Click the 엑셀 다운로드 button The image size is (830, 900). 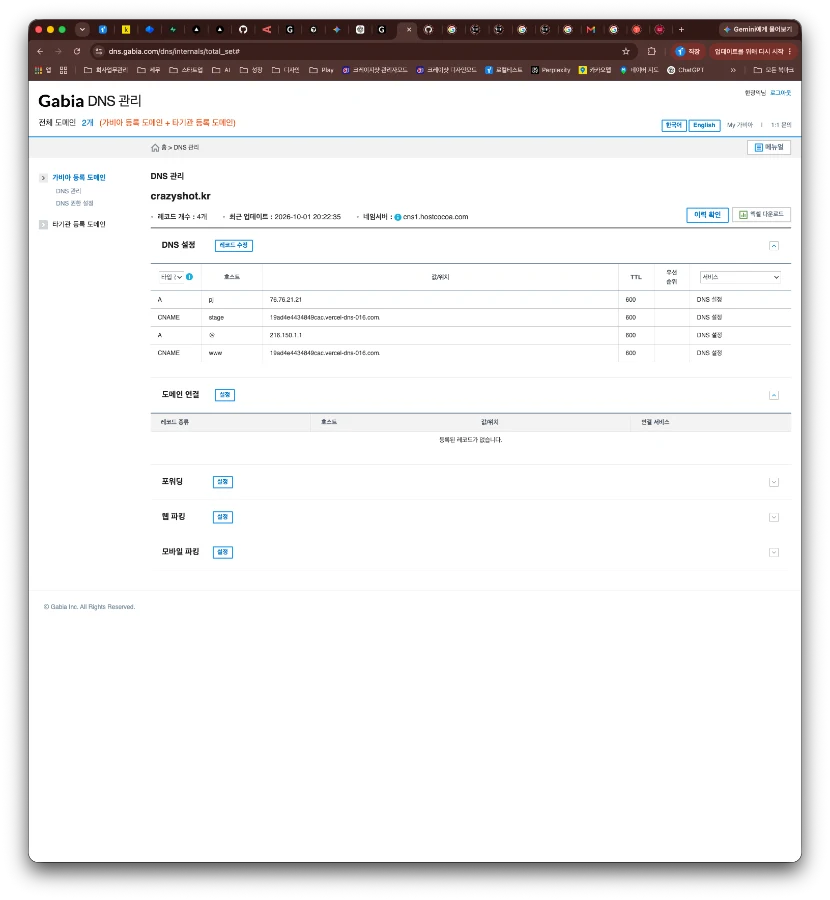click(762, 215)
